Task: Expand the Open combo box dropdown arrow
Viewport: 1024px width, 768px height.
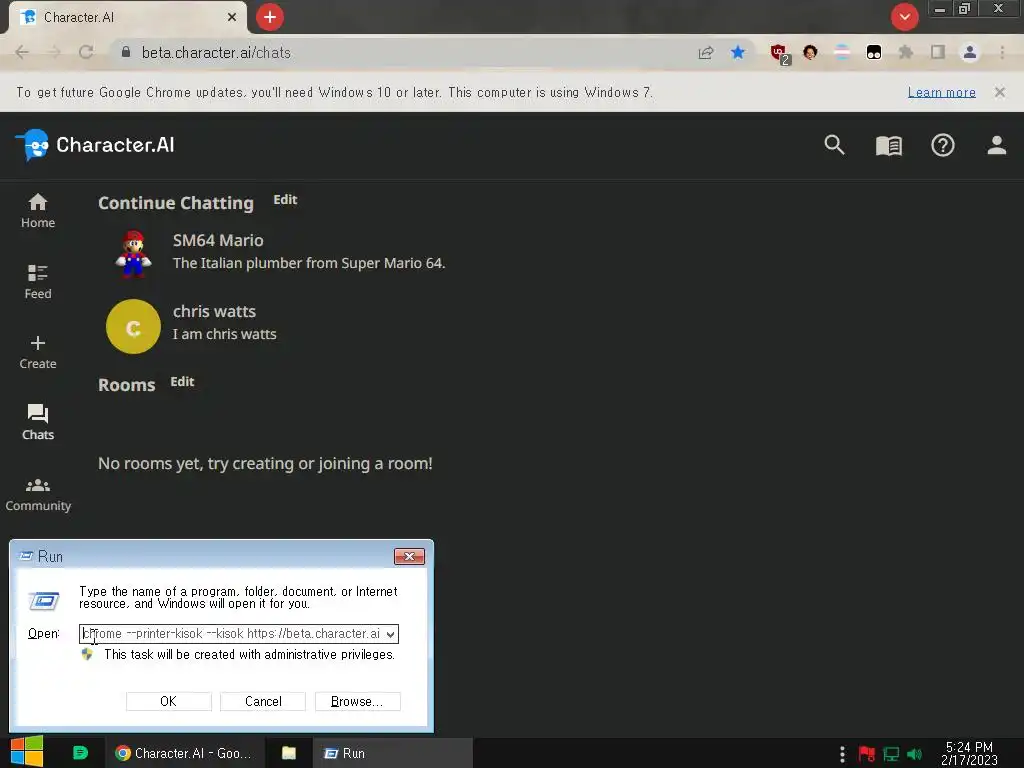Action: (x=391, y=634)
